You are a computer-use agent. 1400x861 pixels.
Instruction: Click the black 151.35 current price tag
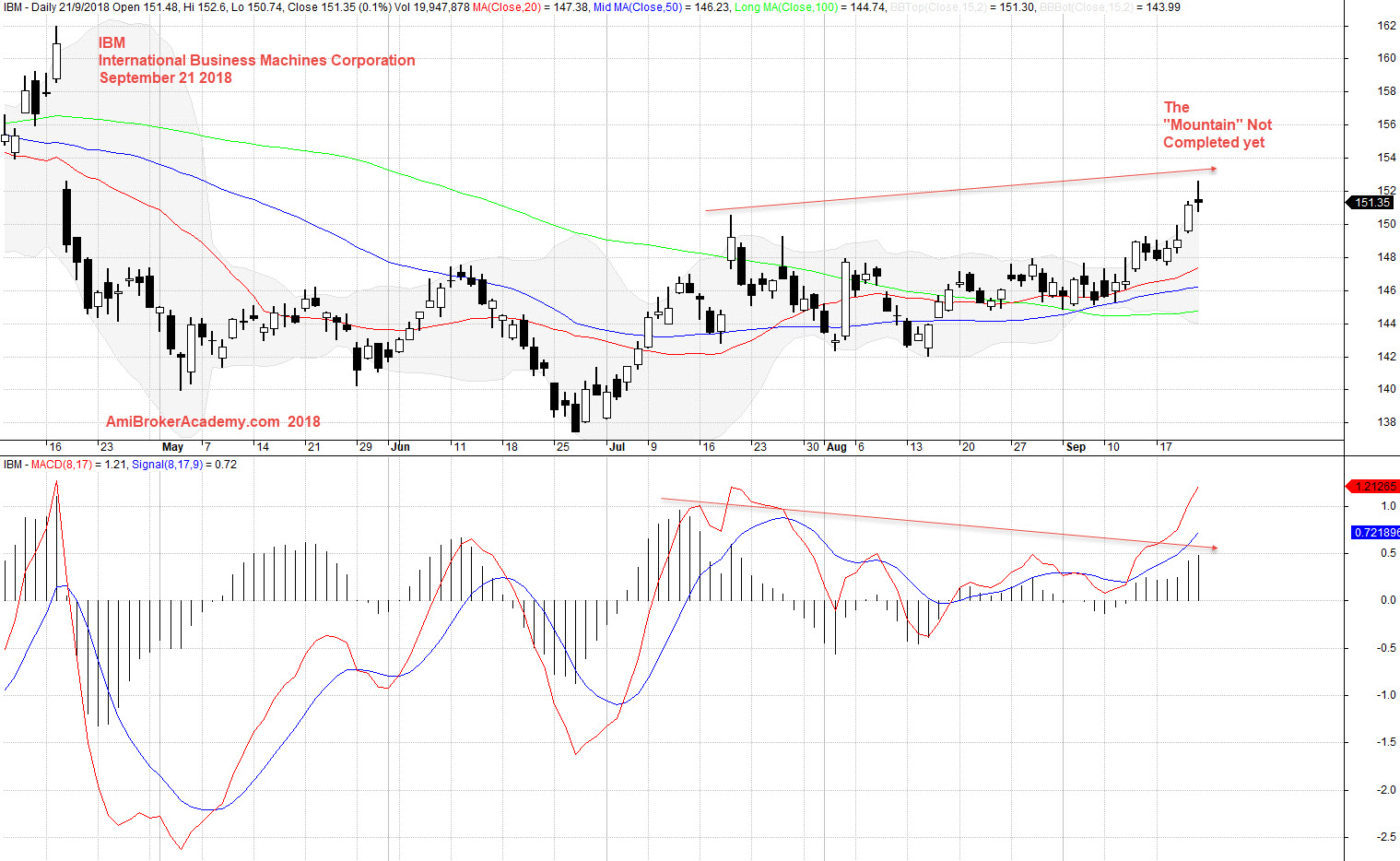(1372, 203)
